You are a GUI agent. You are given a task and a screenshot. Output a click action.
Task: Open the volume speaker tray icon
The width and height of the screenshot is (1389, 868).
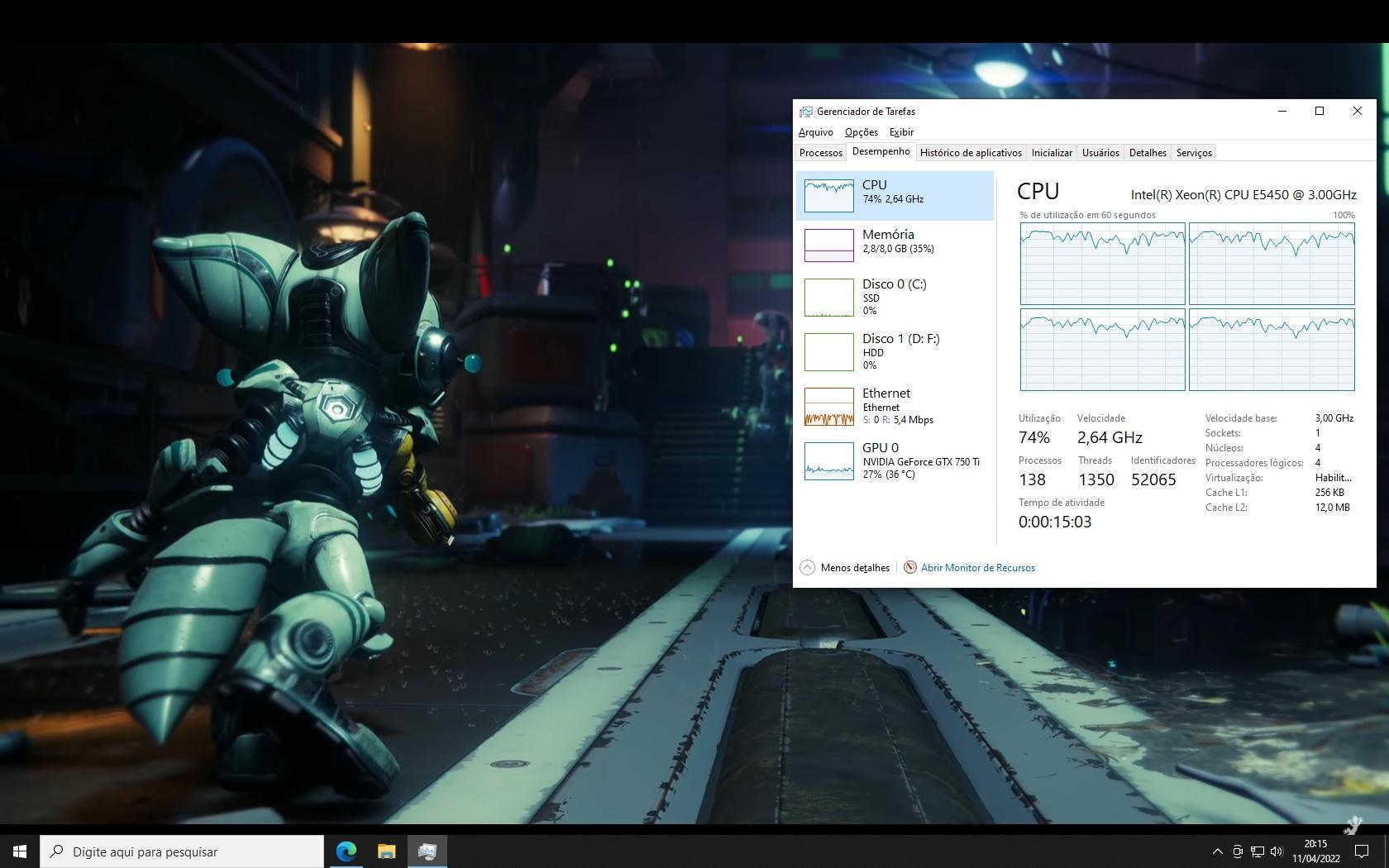pos(1277,851)
